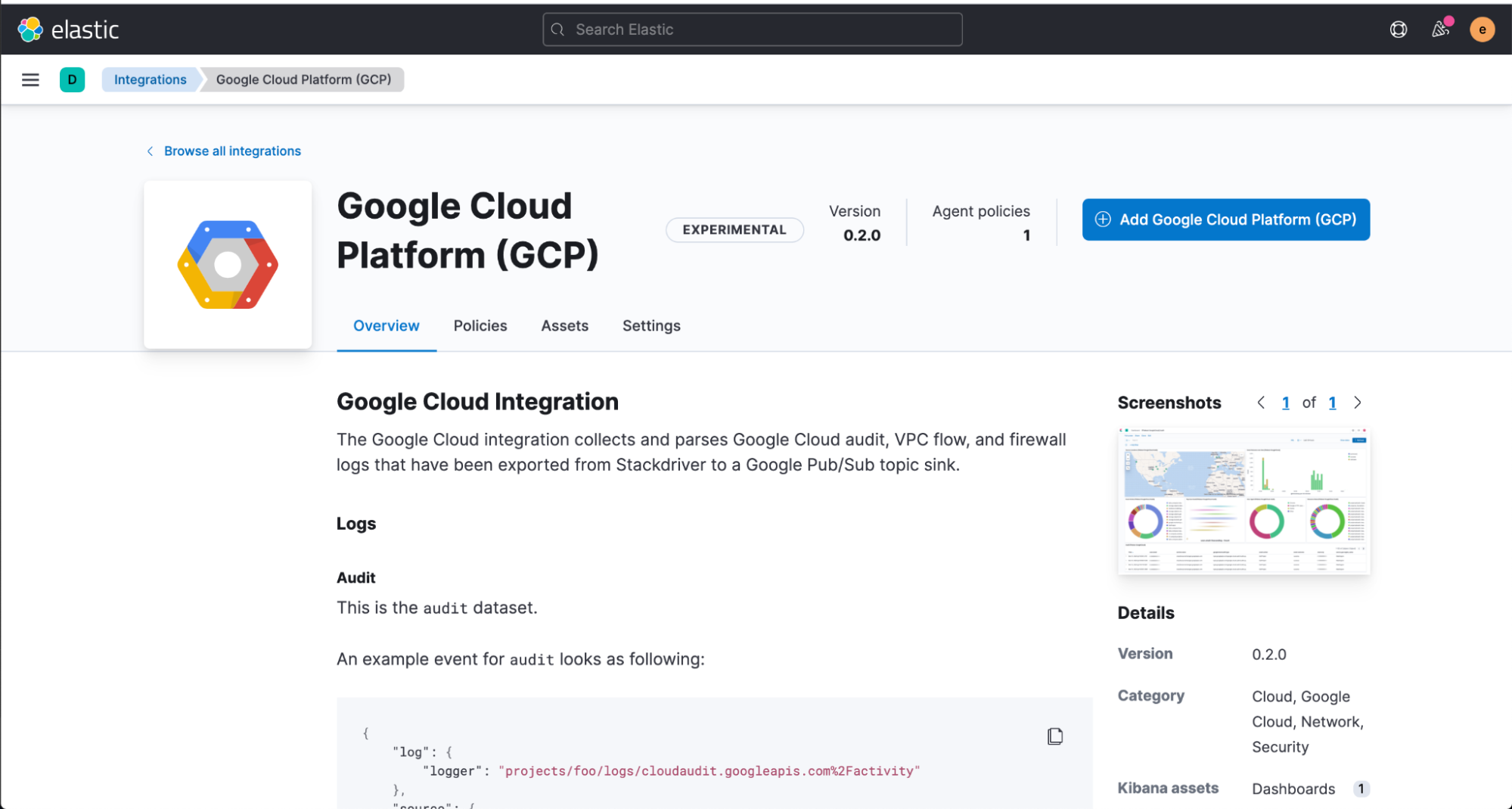Viewport: 1512px width, 809px height.
Task: Go to next screenshot arrow
Action: coord(1358,403)
